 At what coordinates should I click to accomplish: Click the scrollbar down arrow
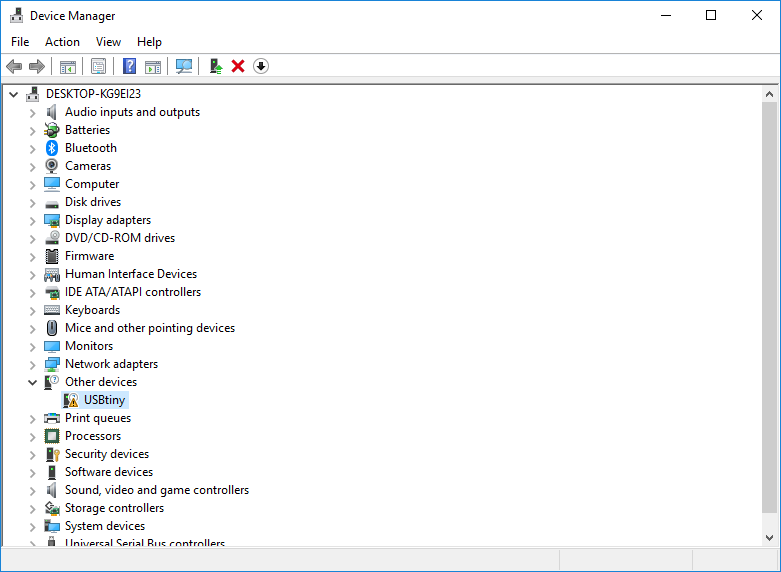(x=769, y=537)
